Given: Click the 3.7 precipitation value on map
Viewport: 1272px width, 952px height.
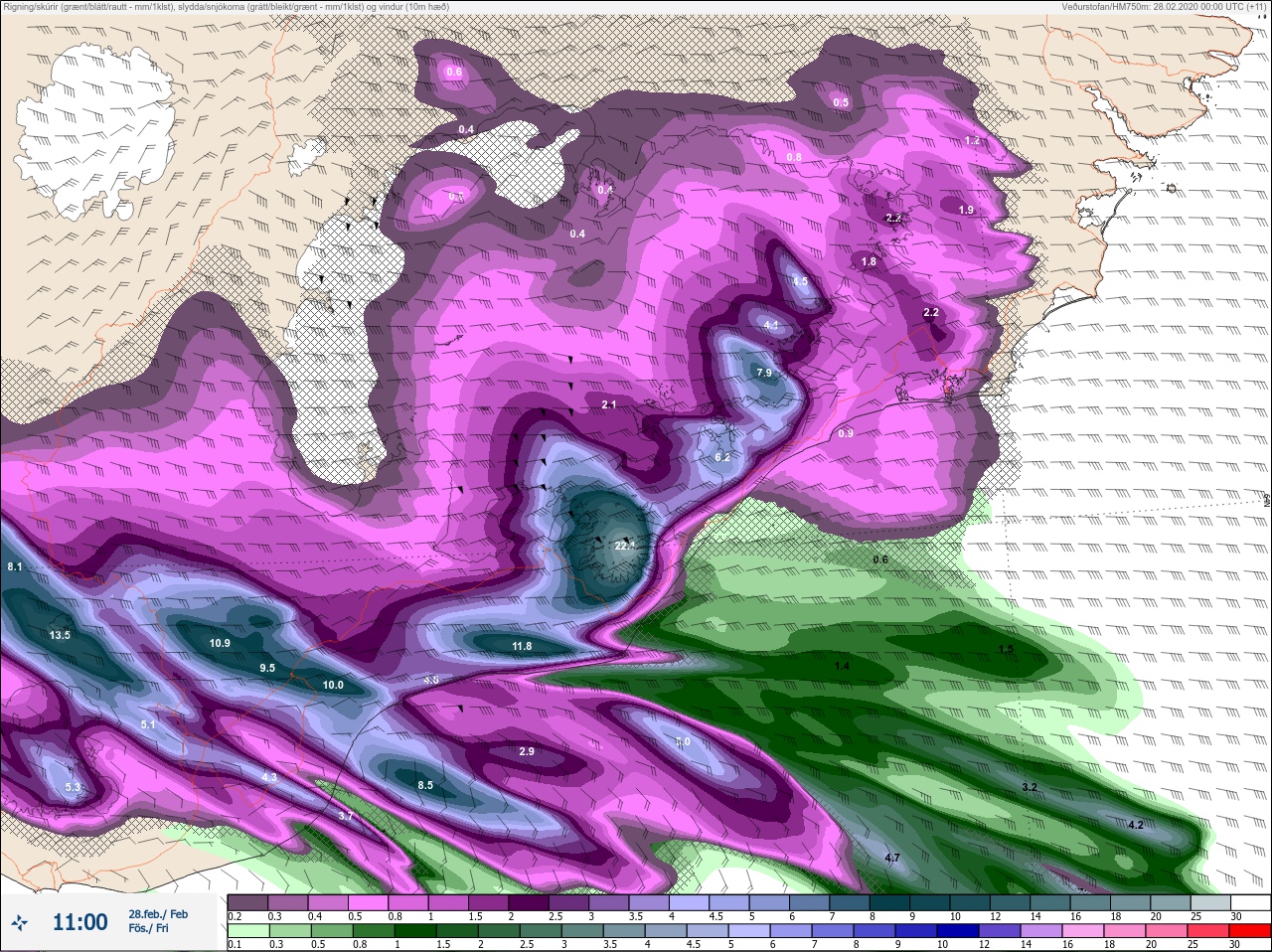Looking at the screenshot, I should coord(346,815).
